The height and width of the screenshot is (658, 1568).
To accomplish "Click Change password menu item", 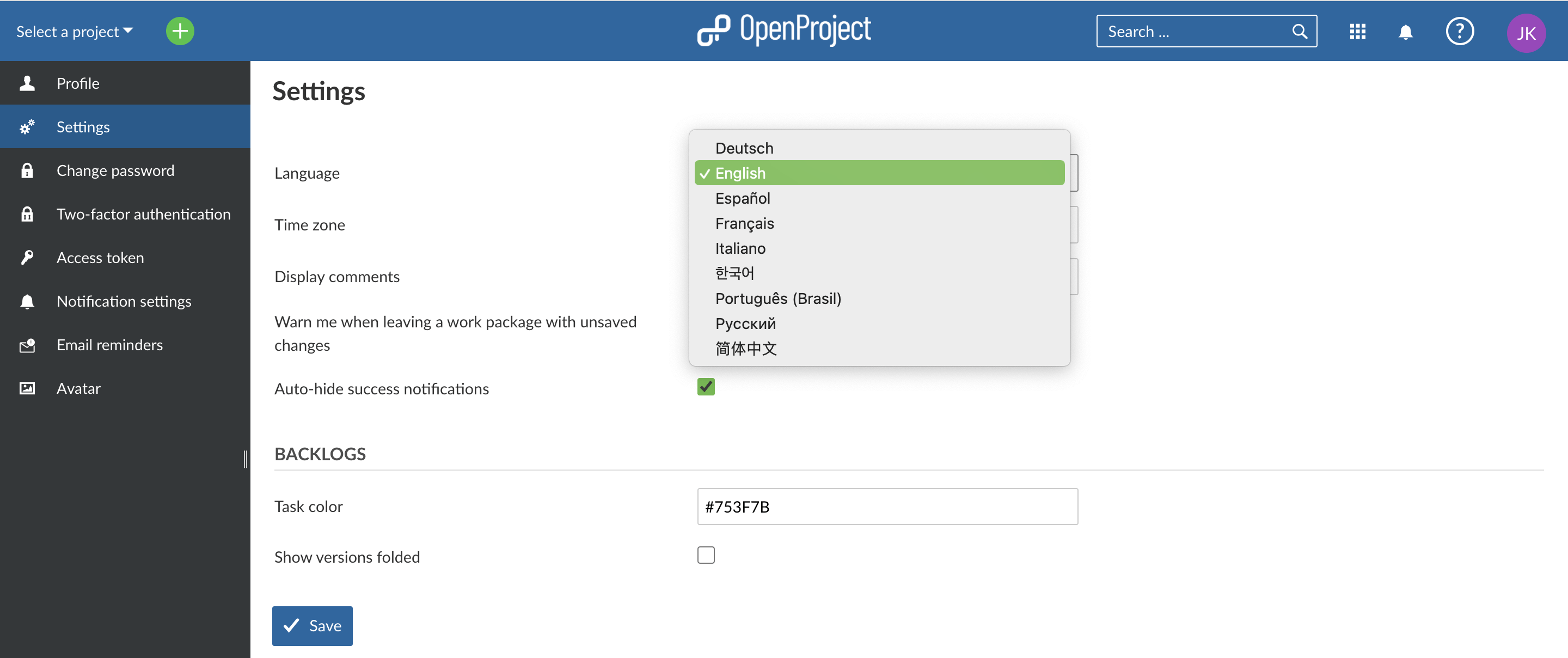I will coord(115,169).
